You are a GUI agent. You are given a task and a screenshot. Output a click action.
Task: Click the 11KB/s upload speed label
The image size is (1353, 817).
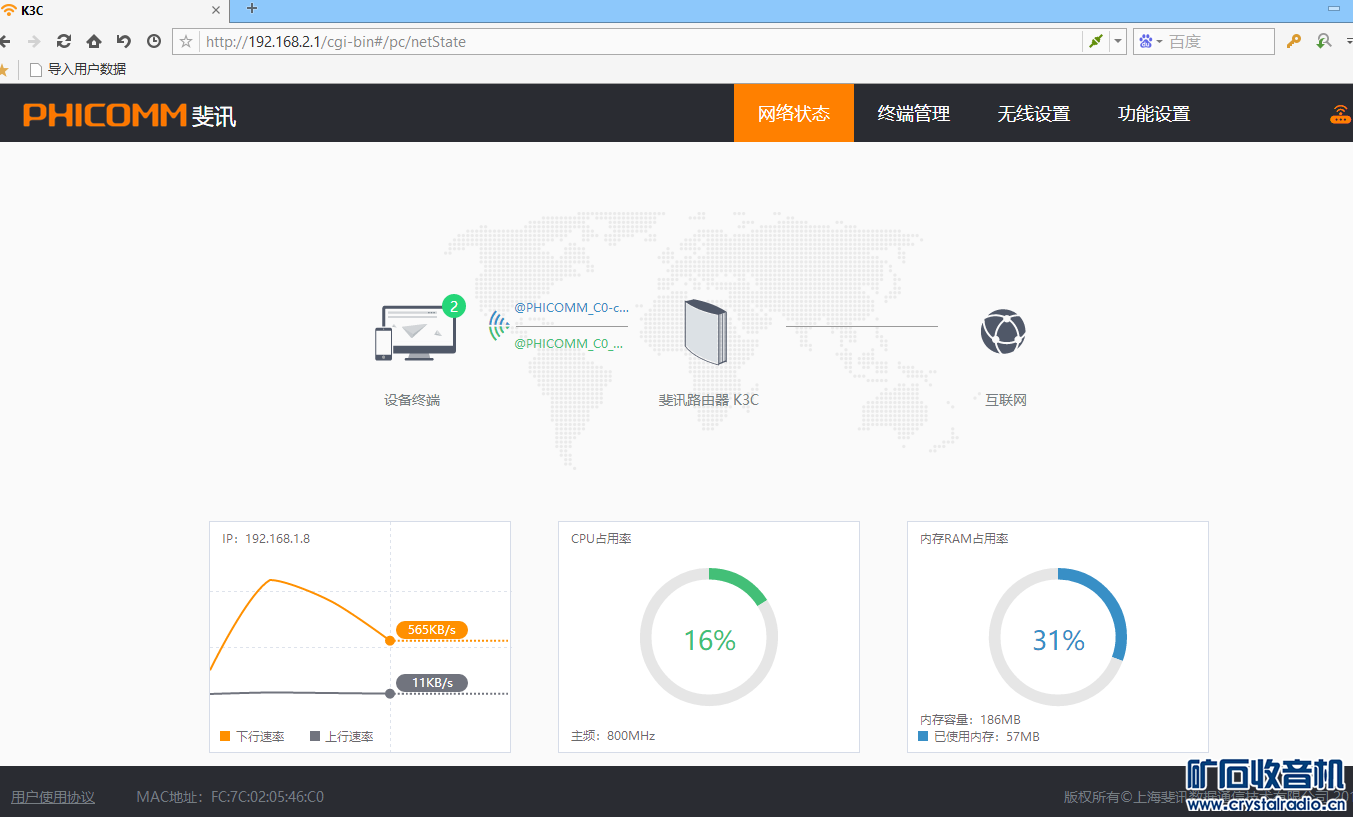[432, 683]
